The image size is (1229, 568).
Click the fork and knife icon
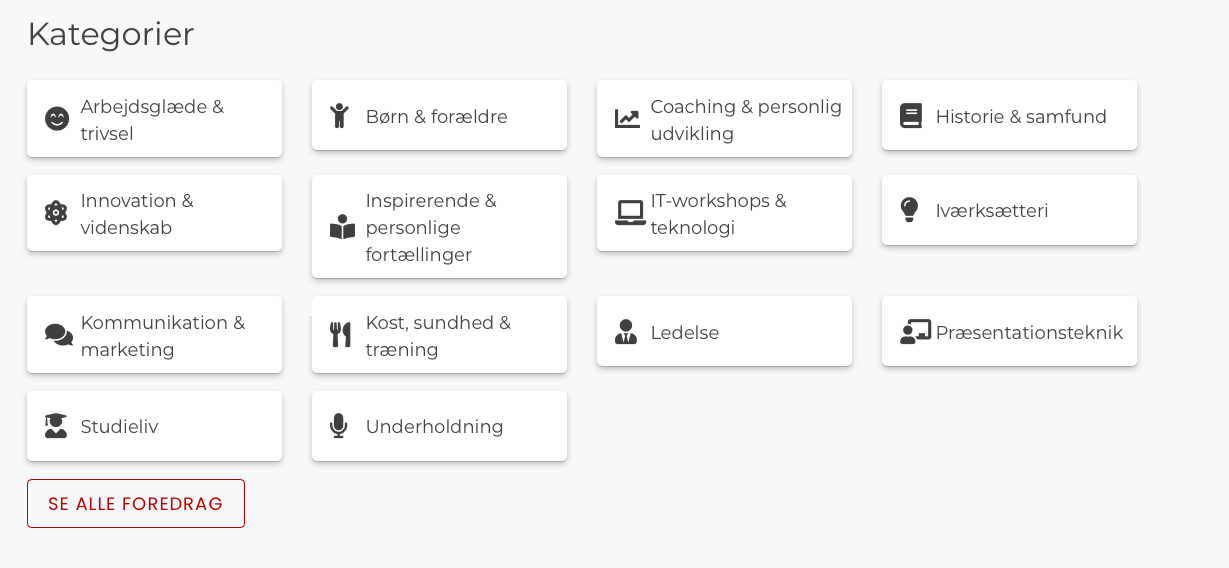(x=340, y=335)
